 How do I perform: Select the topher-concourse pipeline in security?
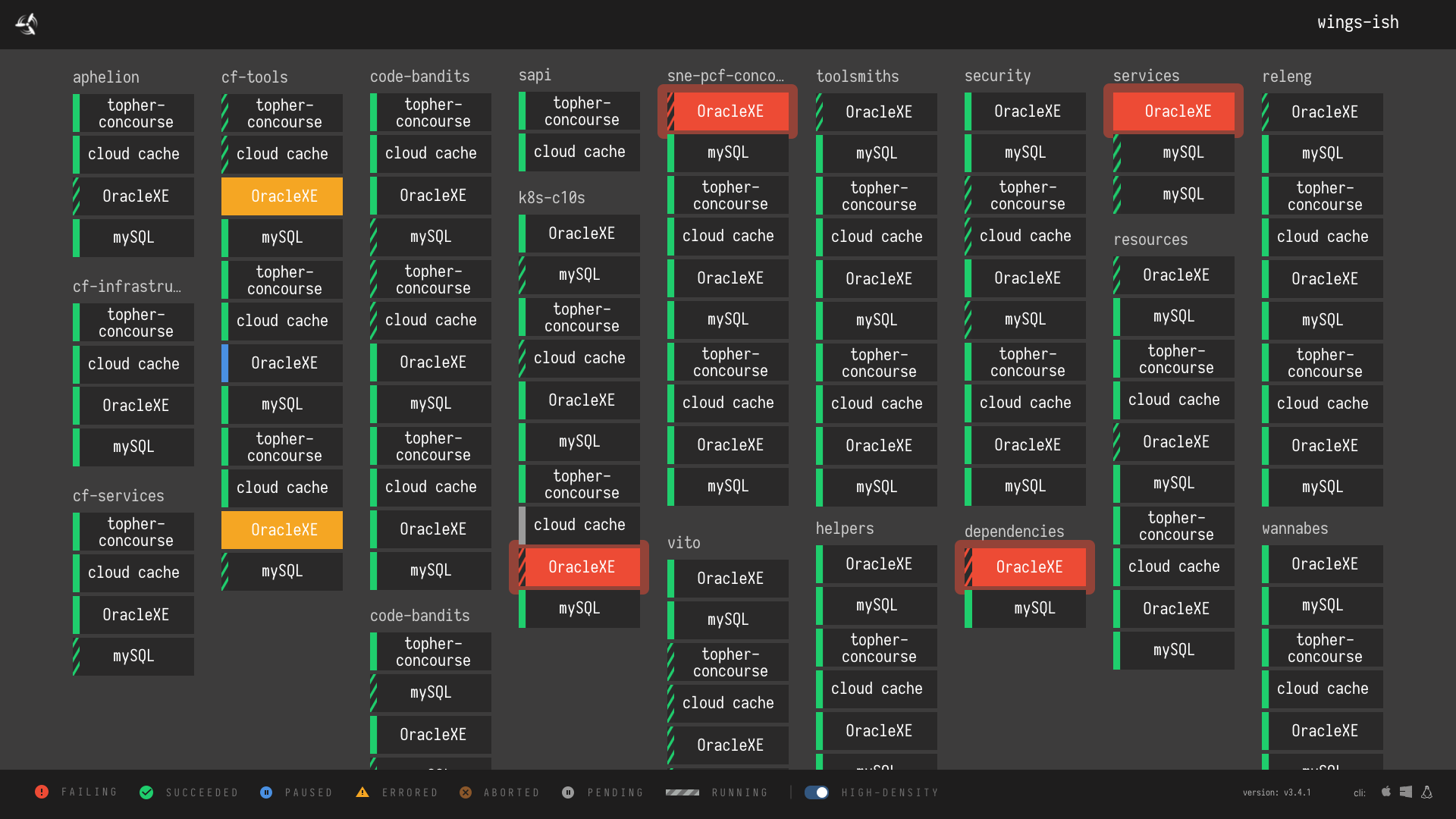click(x=1025, y=195)
